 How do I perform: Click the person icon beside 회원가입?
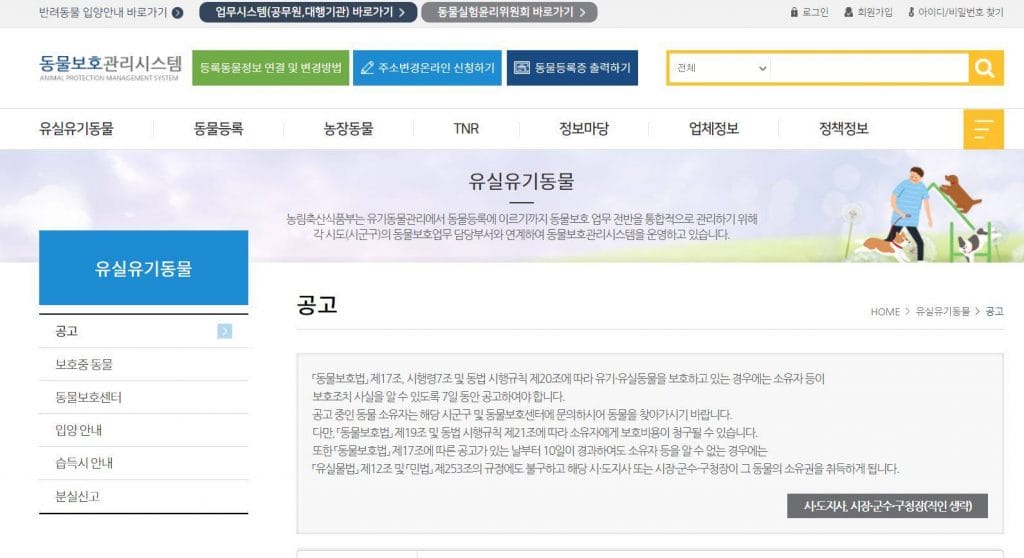(848, 12)
